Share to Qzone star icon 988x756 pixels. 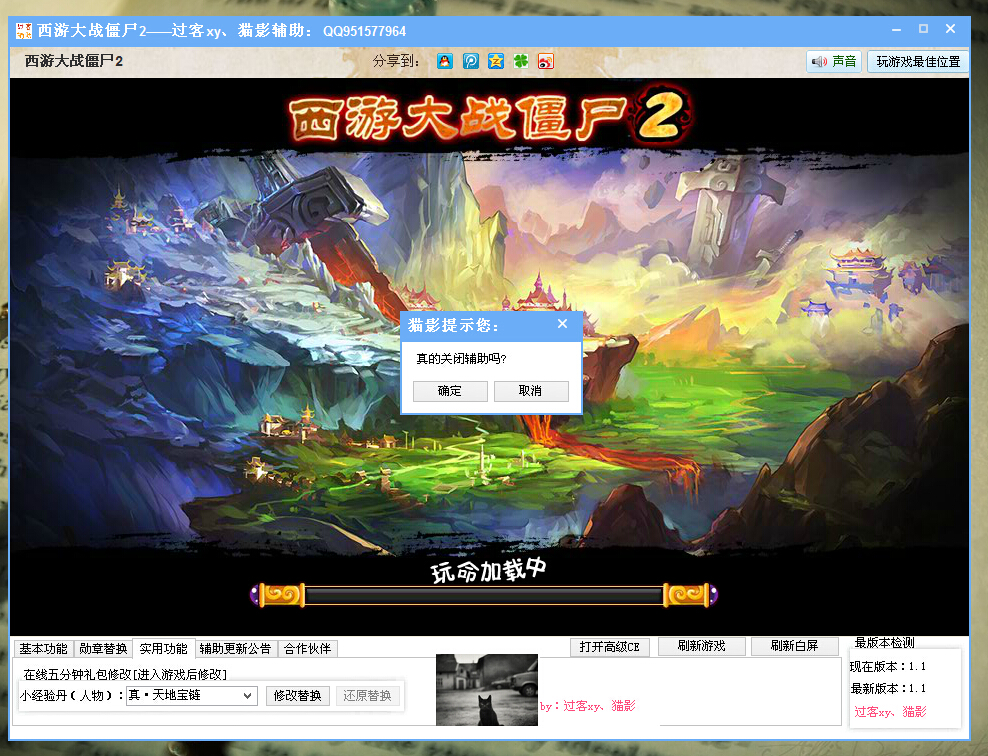[x=496, y=61]
